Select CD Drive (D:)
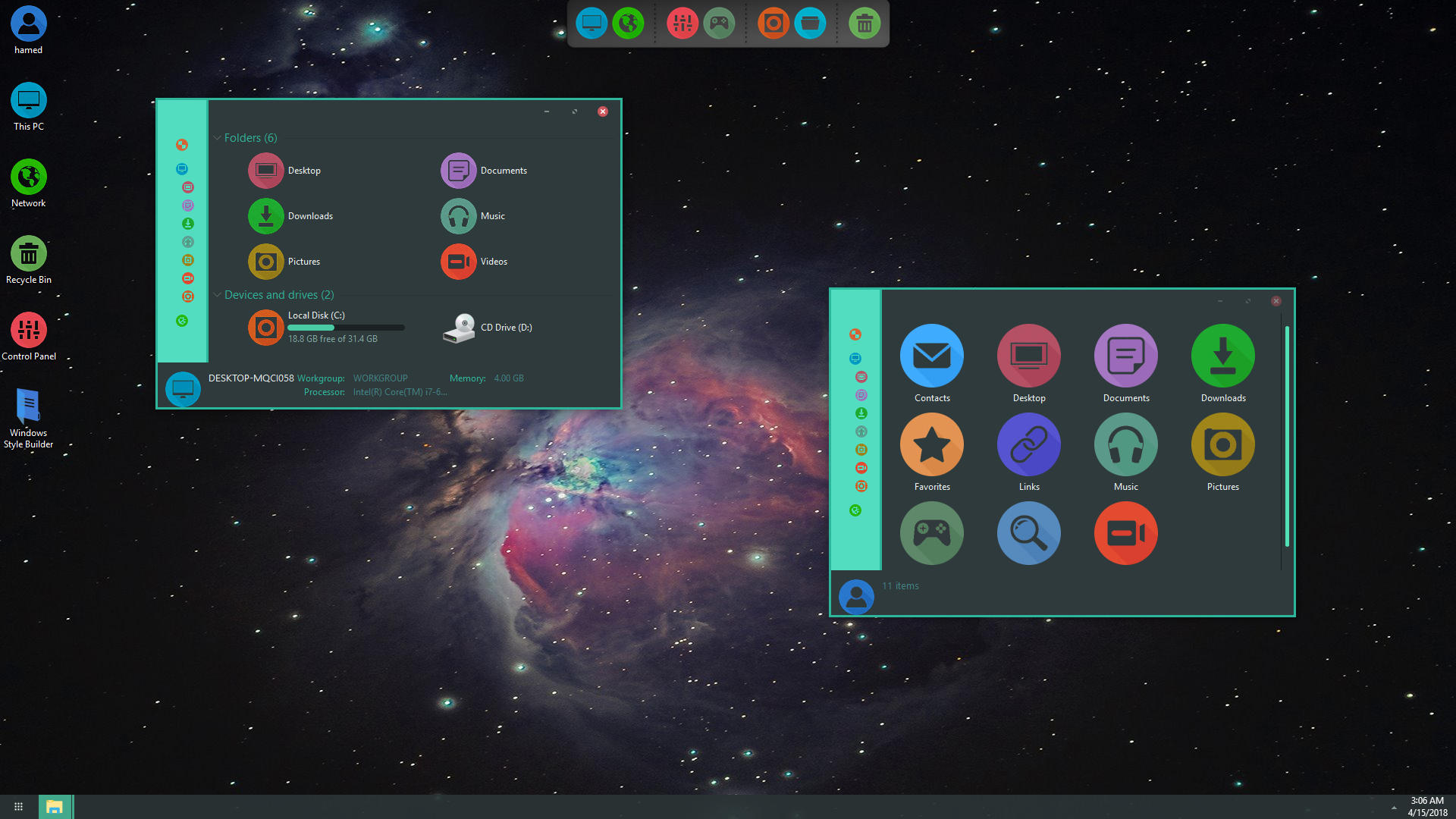Screen dimensions: 1456x819 coord(506,328)
